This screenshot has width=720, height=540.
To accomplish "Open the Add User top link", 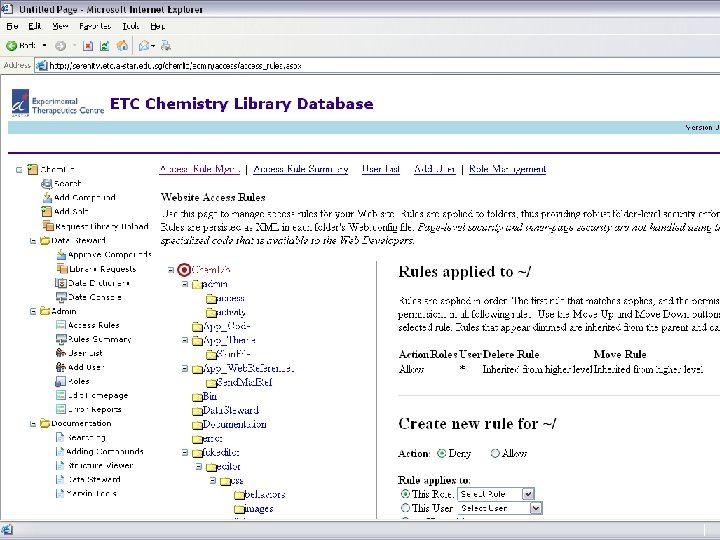I will tap(434, 169).
